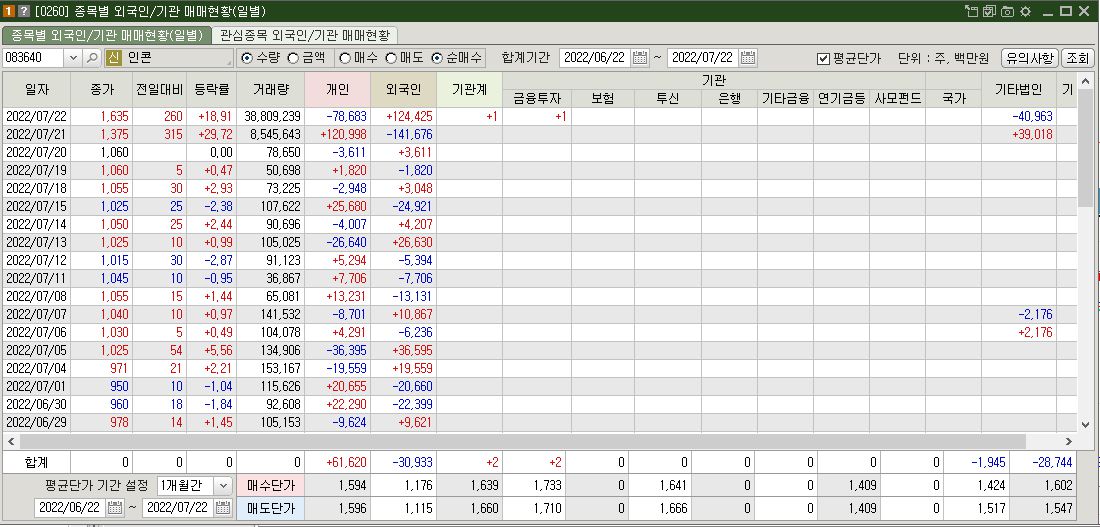The image size is (1100, 527).
Task: Click the +29.72 change rate cell
Action: (x=211, y=134)
